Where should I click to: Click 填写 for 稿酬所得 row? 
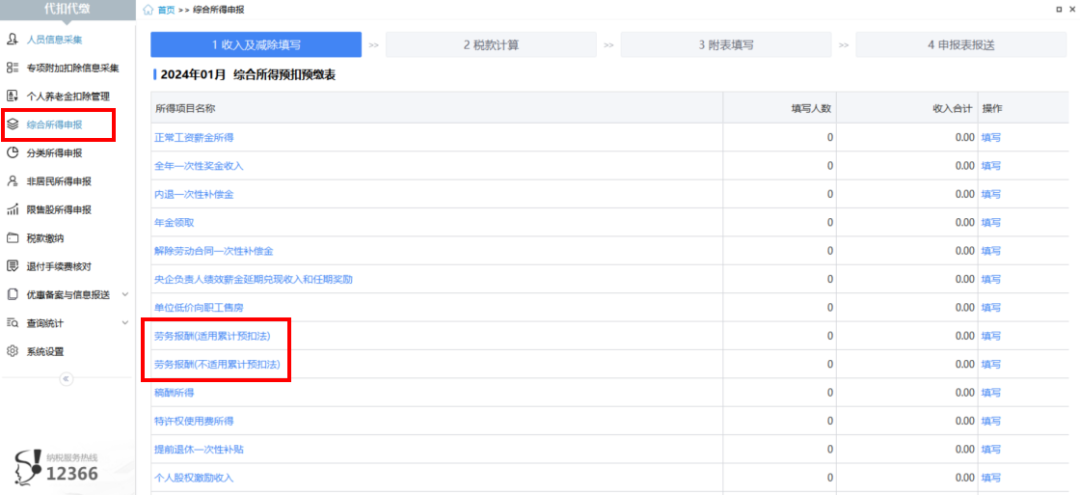[991, 393]
